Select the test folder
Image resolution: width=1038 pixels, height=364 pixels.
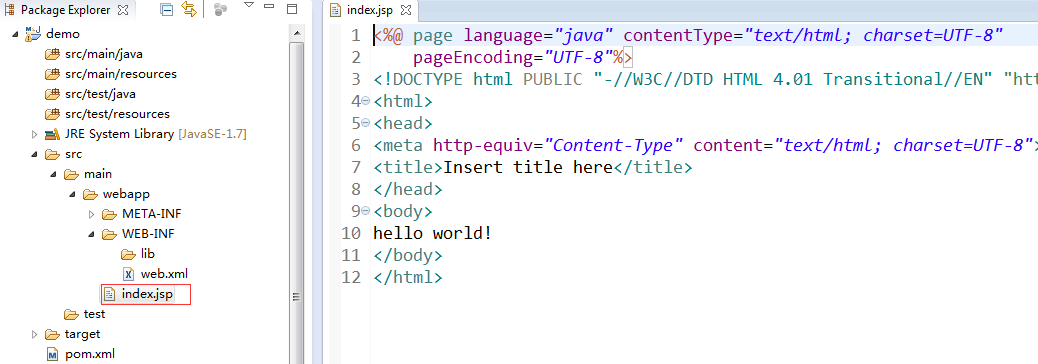[x=95, y=314]
